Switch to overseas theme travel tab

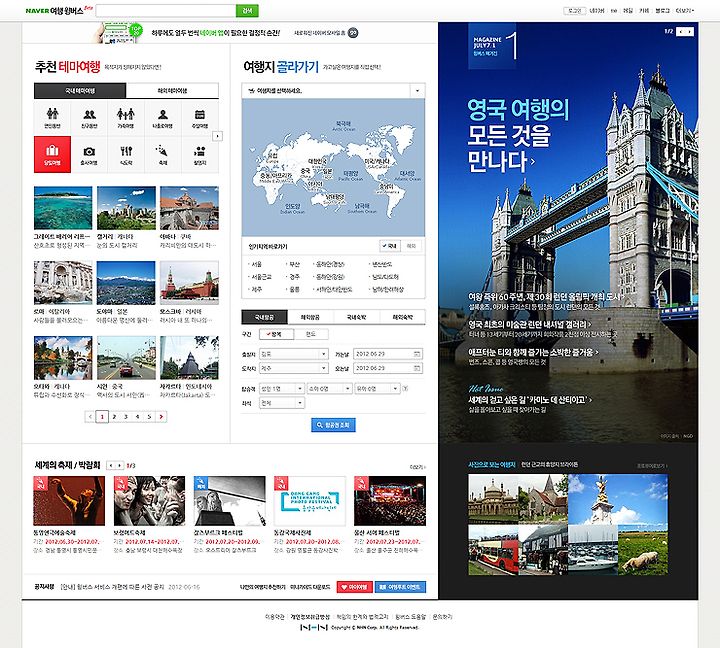tap(172, 90)
